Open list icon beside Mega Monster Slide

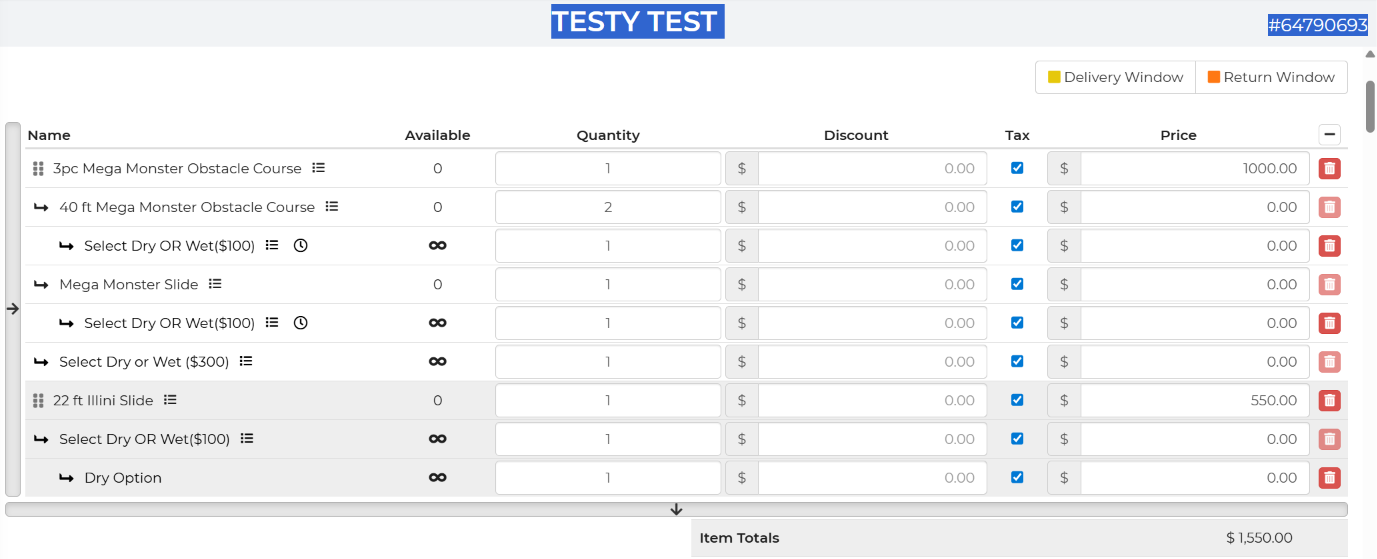[215, 284]
